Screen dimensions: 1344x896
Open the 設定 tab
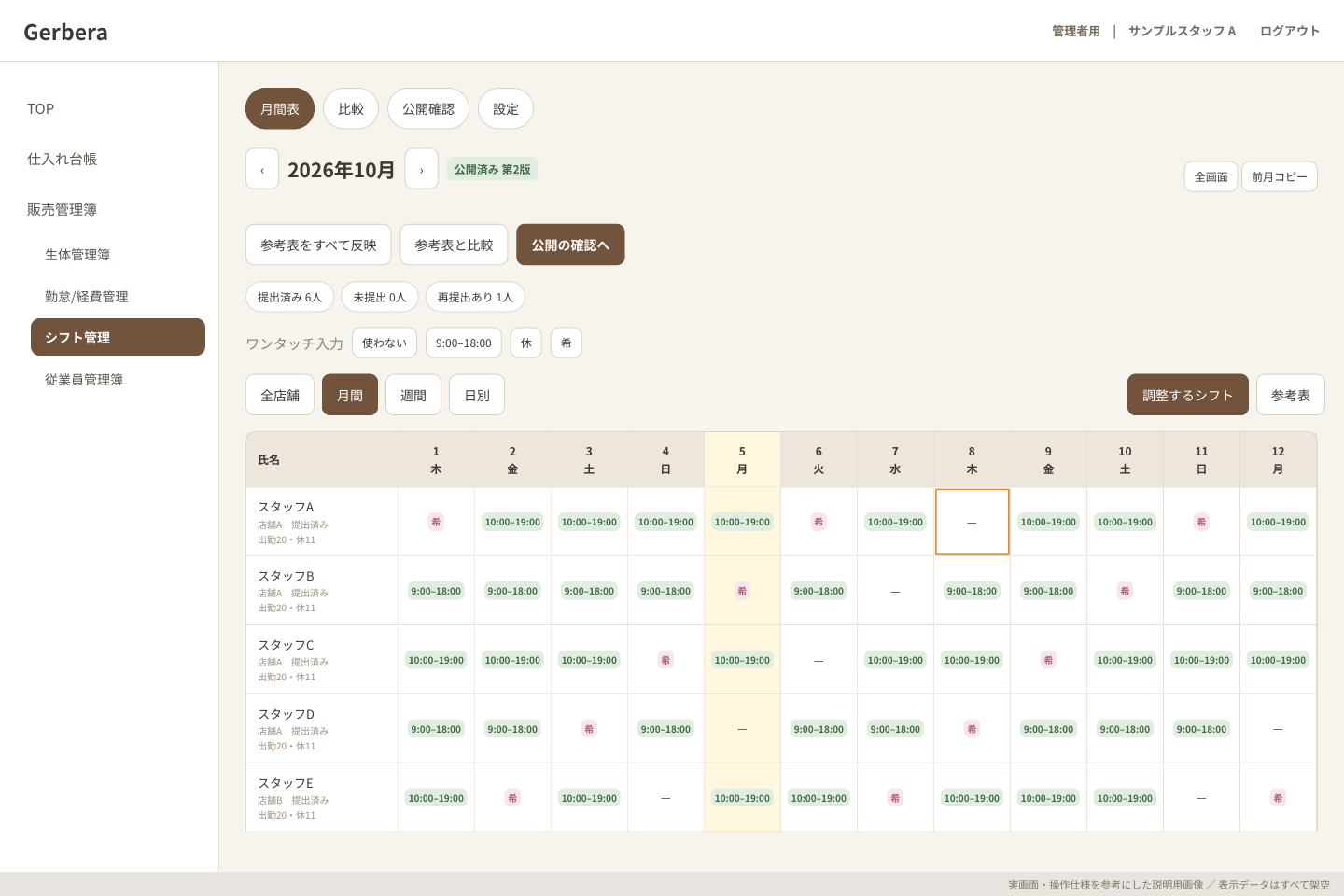tap(506, 108)
